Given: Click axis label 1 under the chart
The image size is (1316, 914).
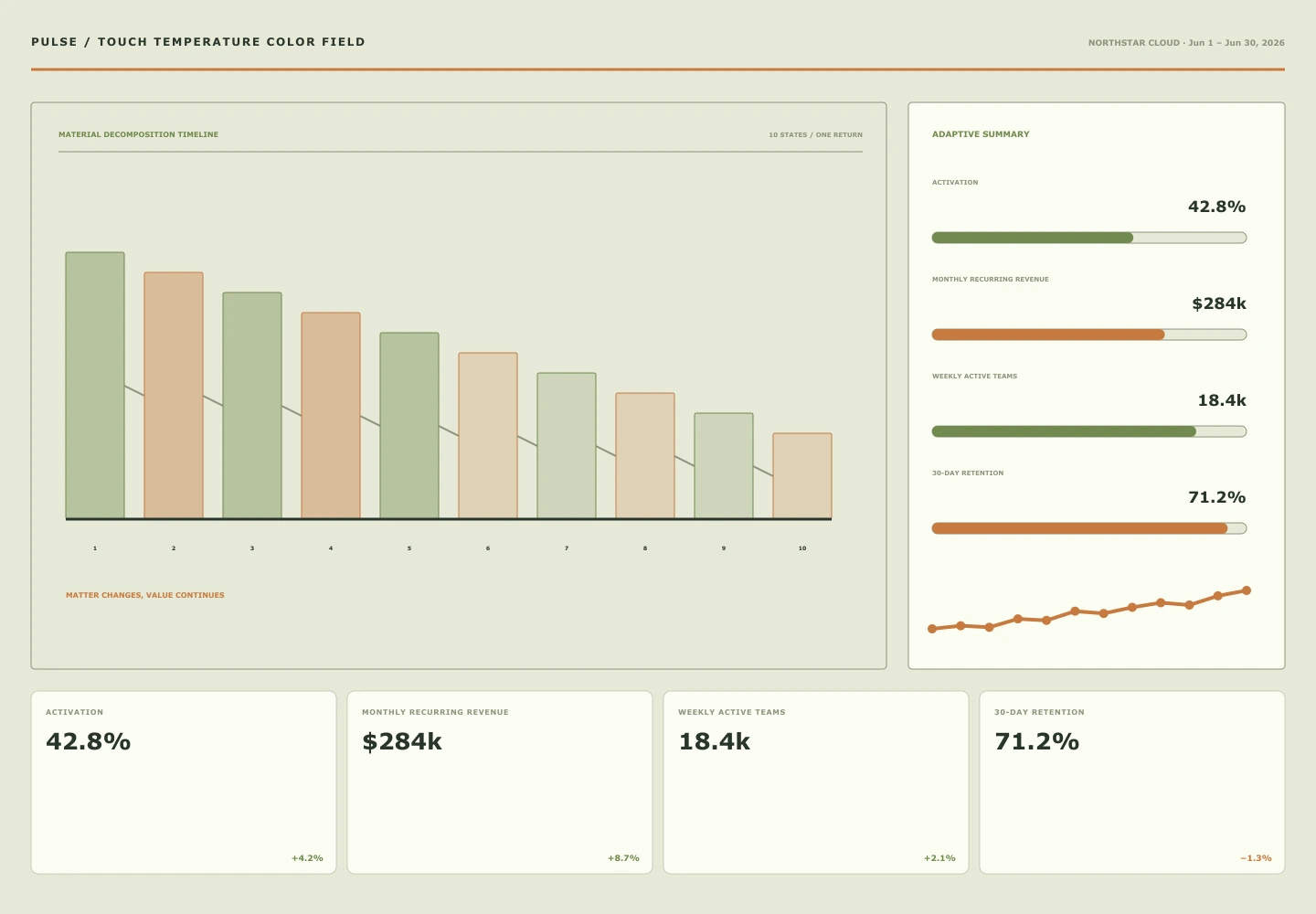Looking at the screenshot, I should [95, 548].
